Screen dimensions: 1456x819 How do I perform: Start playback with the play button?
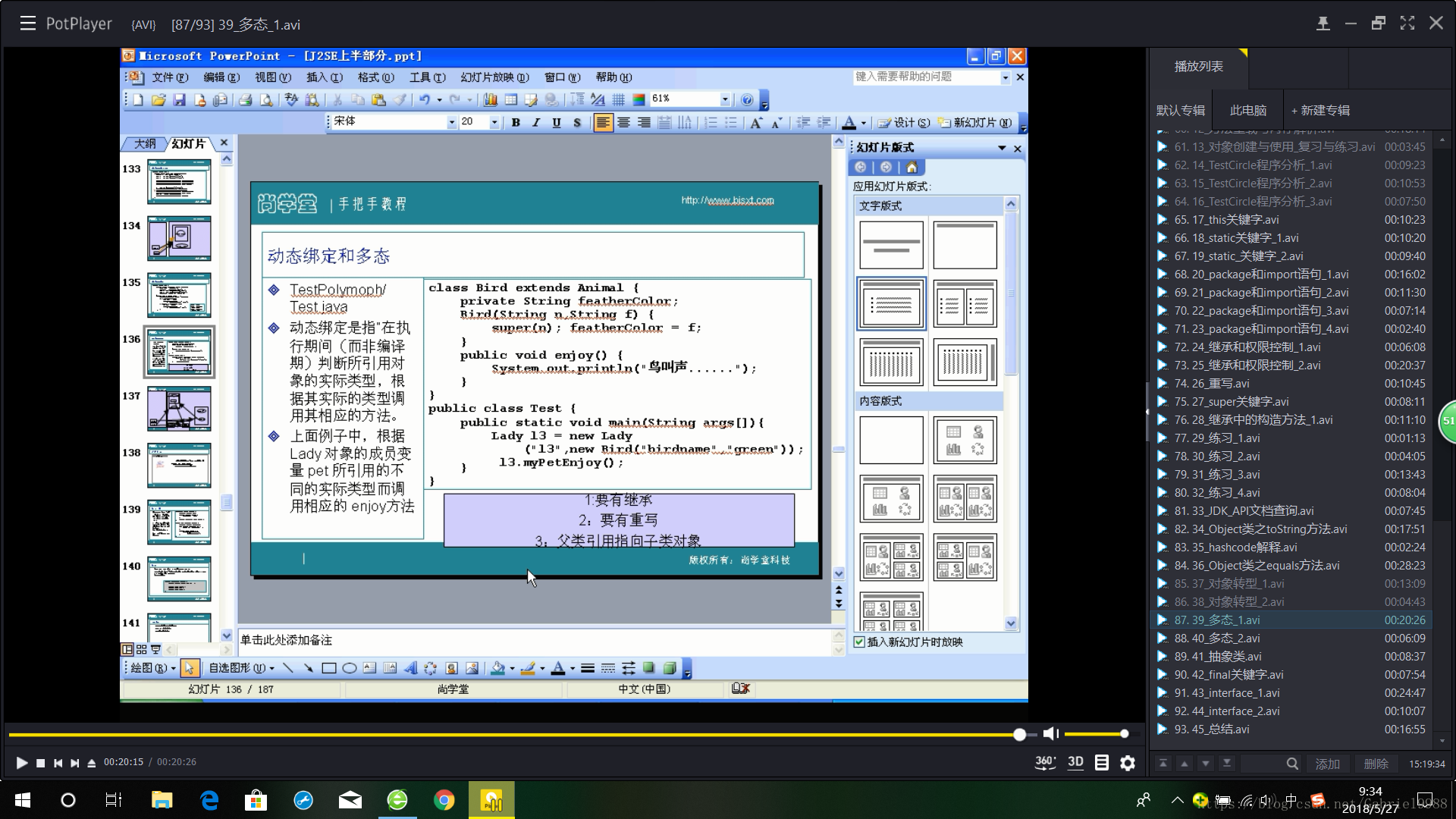coord(21,763)
